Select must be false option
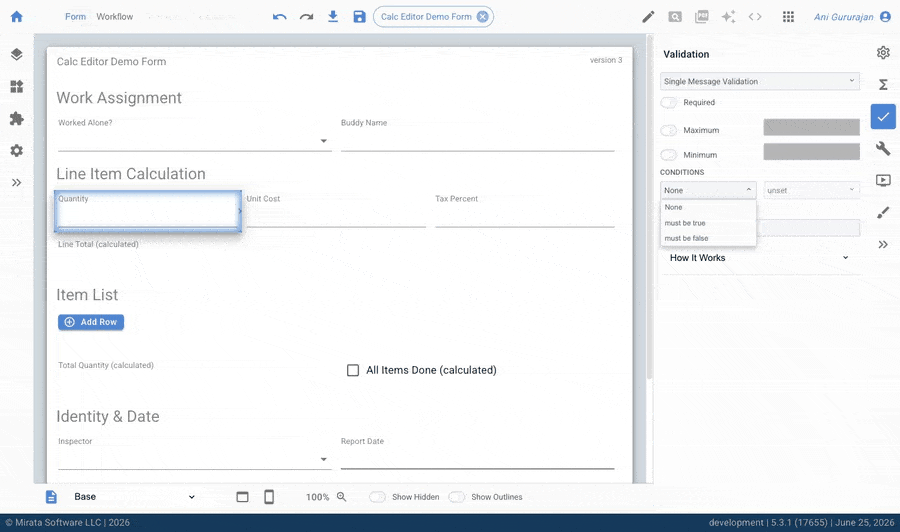Image resolution: width=900 pixels, height=532 pixels. coord(708,238)
